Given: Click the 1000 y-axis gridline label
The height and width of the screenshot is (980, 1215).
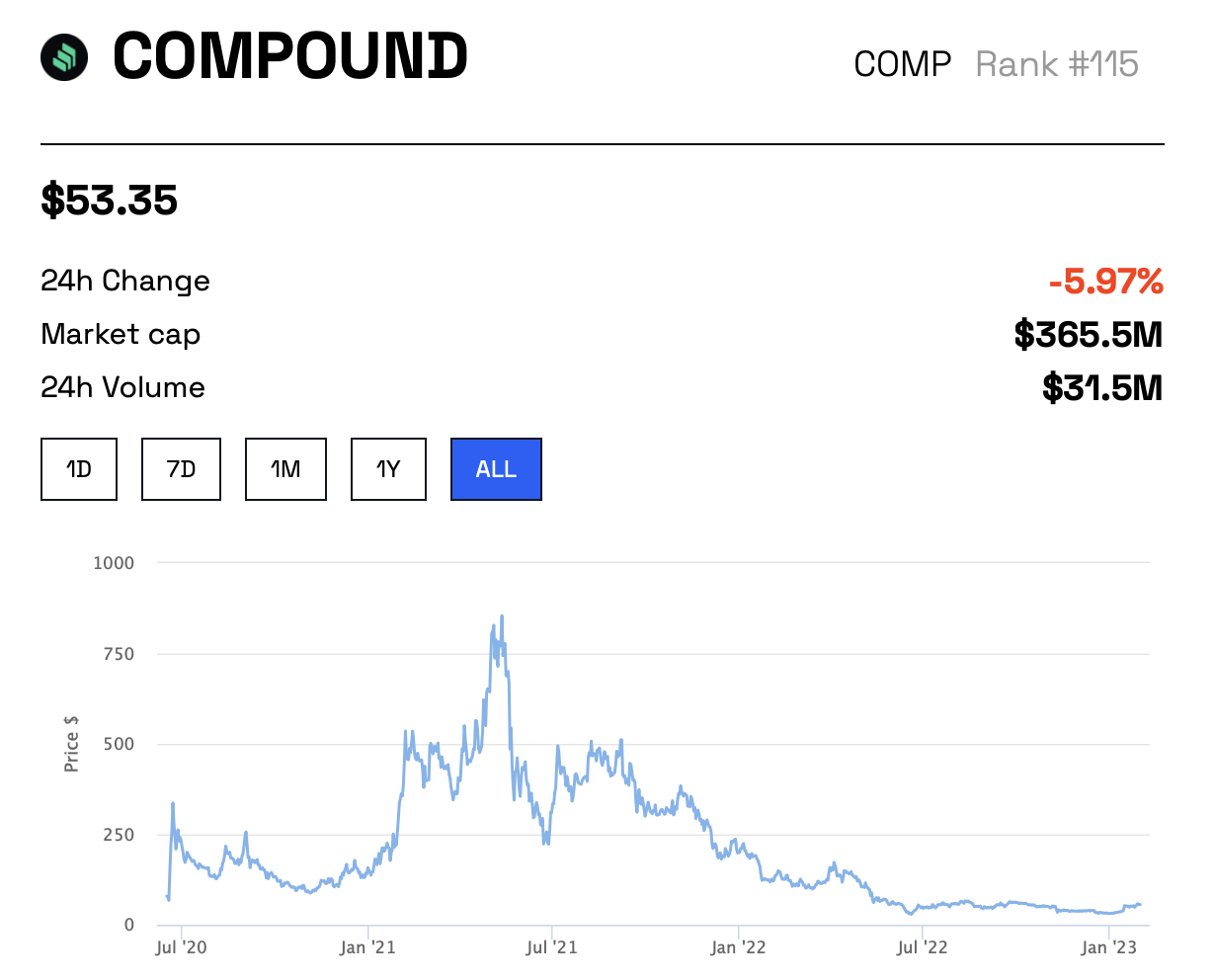Looking at the screenshot, I should point(114,563).
